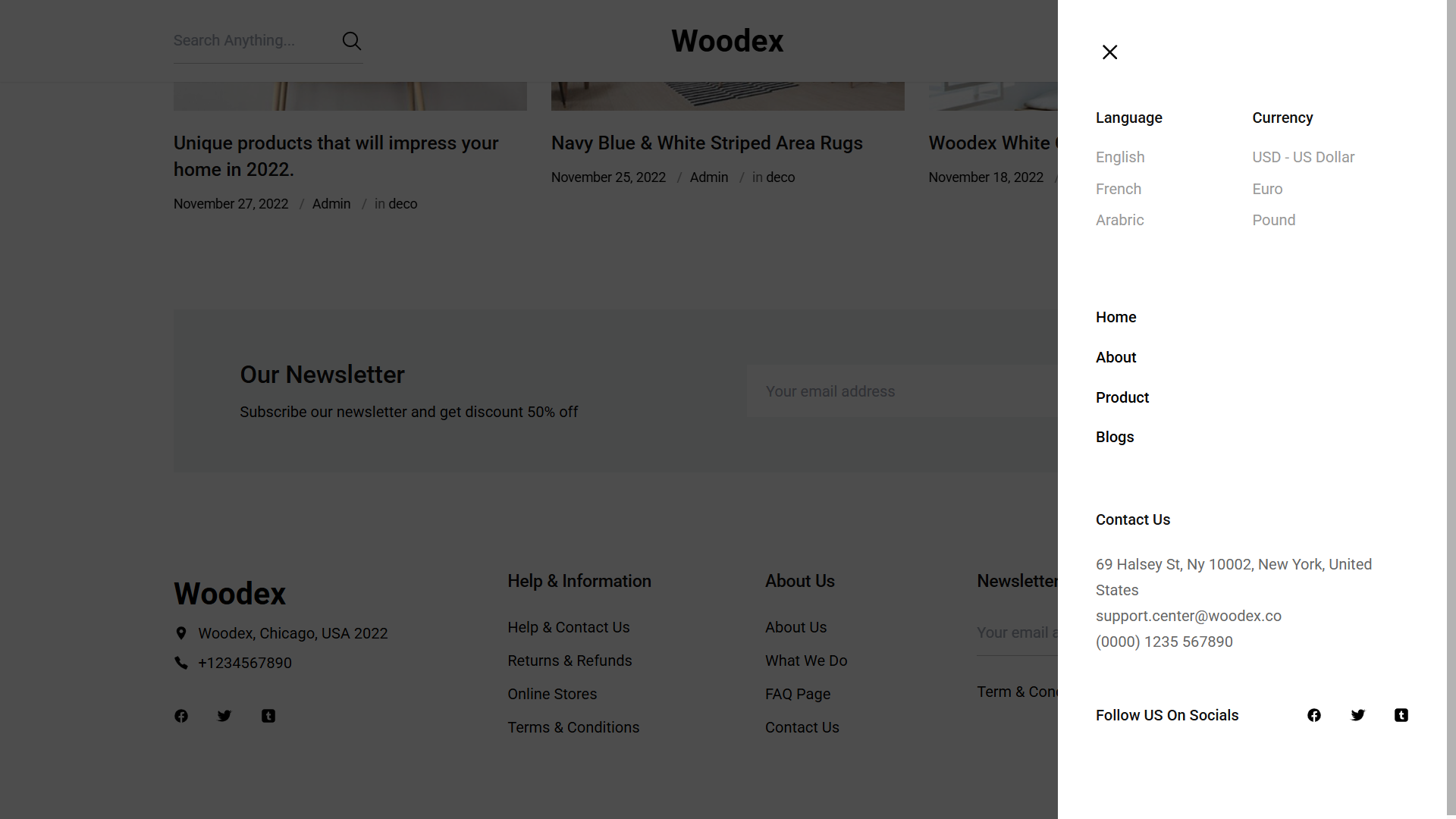
Task: Click the search magnifier icon
Action: click(351, 41)
